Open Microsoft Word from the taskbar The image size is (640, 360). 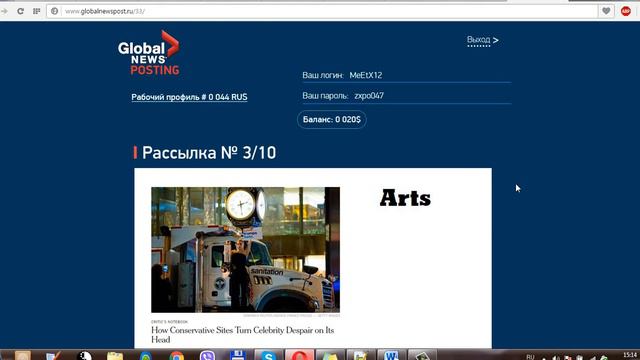[391, 356]
